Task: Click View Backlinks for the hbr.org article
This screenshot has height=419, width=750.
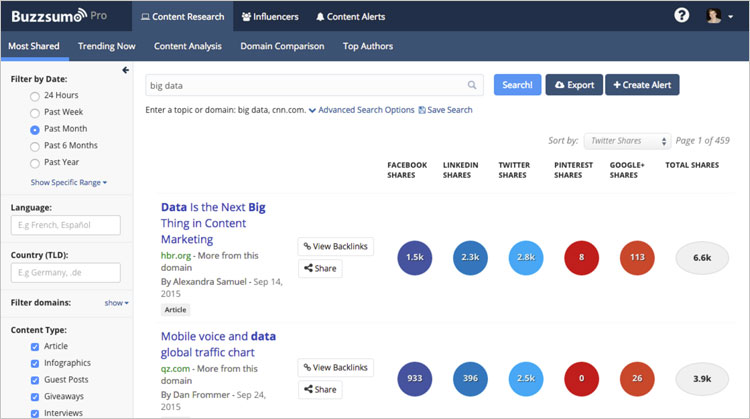Action: [x=336, y=246]
